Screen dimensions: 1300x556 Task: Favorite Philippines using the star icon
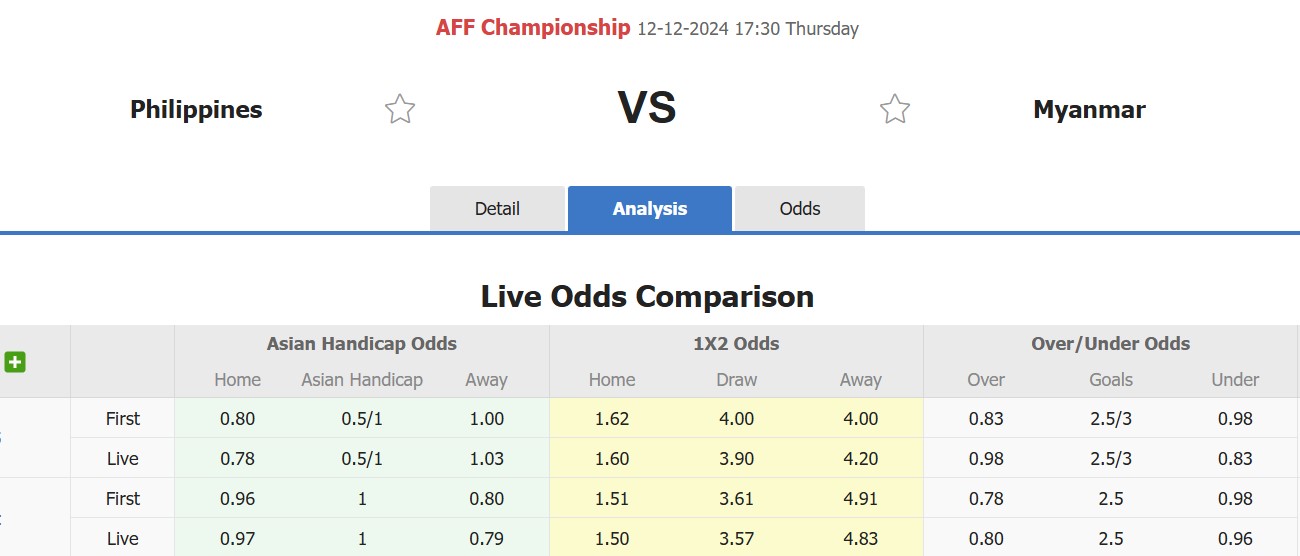click(x=400, y=109)
